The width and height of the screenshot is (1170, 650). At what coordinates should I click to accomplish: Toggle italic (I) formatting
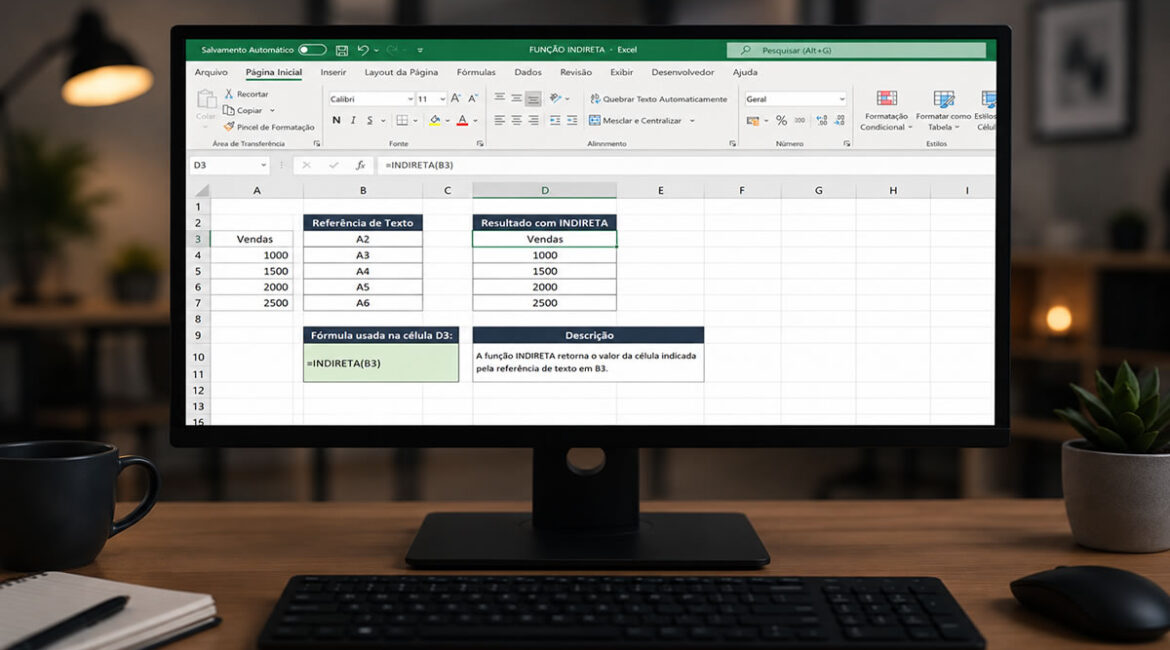(x=353, y=120)
